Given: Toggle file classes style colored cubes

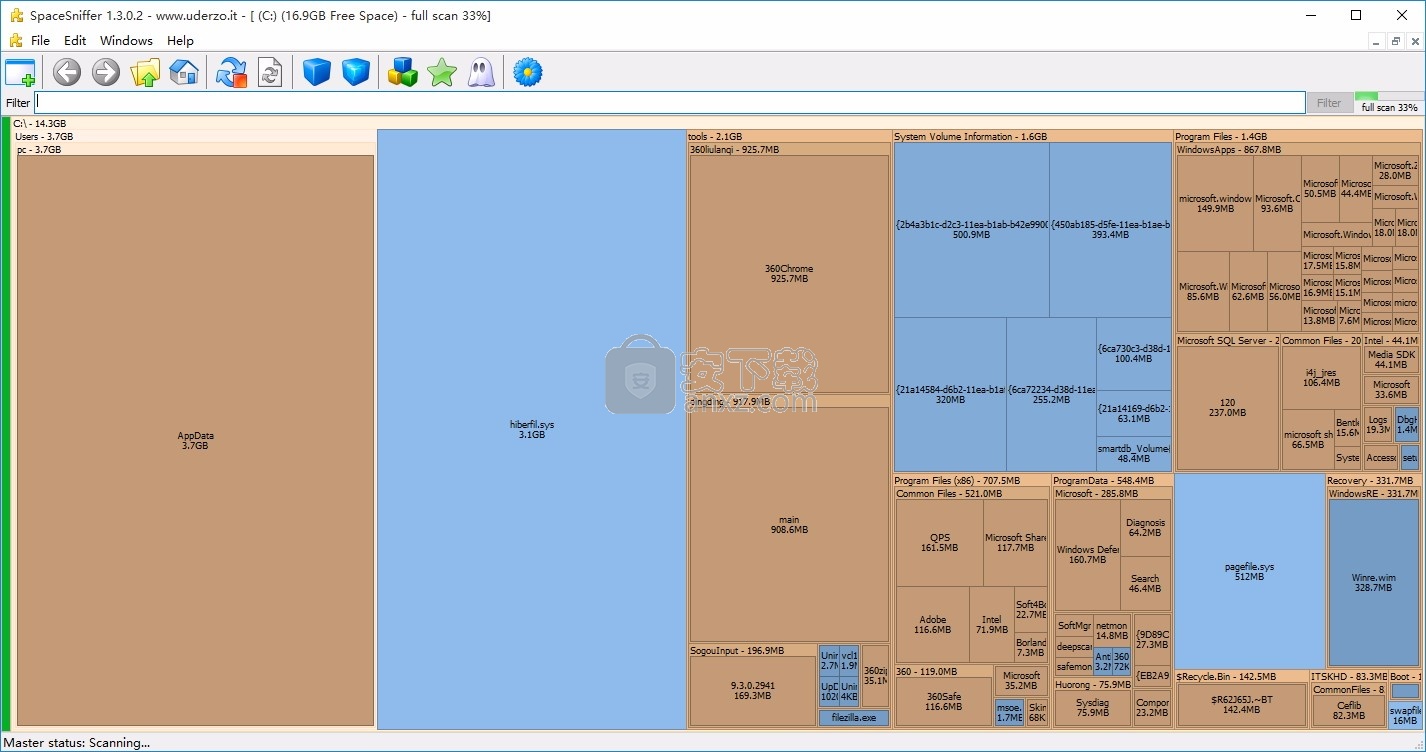Looking at the screenshot, I should coord(402,72).
